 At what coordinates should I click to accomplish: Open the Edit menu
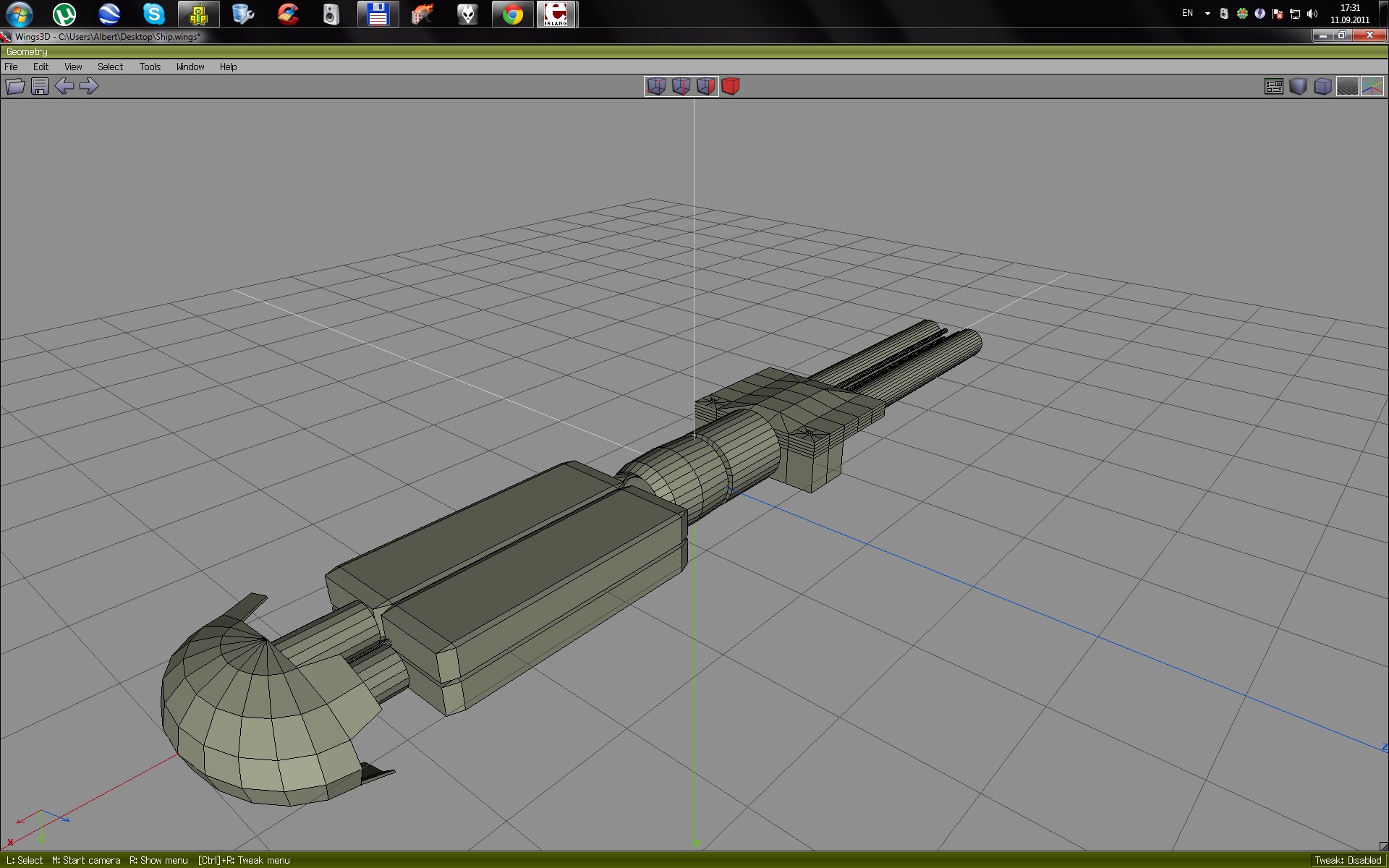click(x=41, y=67)
